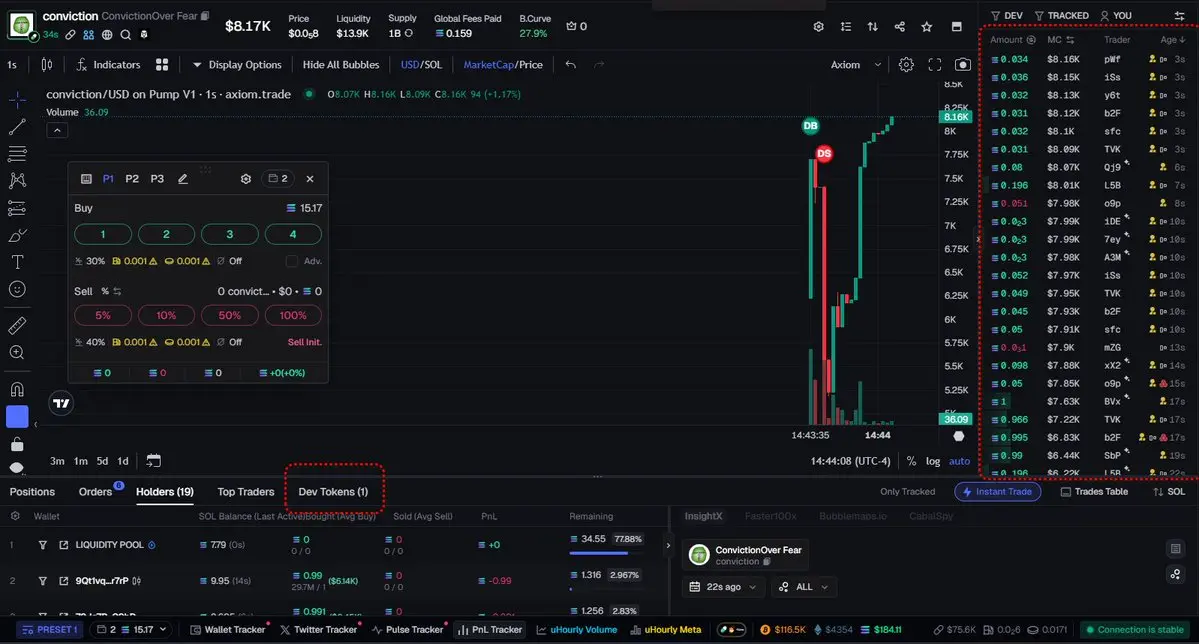
Task: Change the 1s chart interval
Action: click(x=12, y=65)
